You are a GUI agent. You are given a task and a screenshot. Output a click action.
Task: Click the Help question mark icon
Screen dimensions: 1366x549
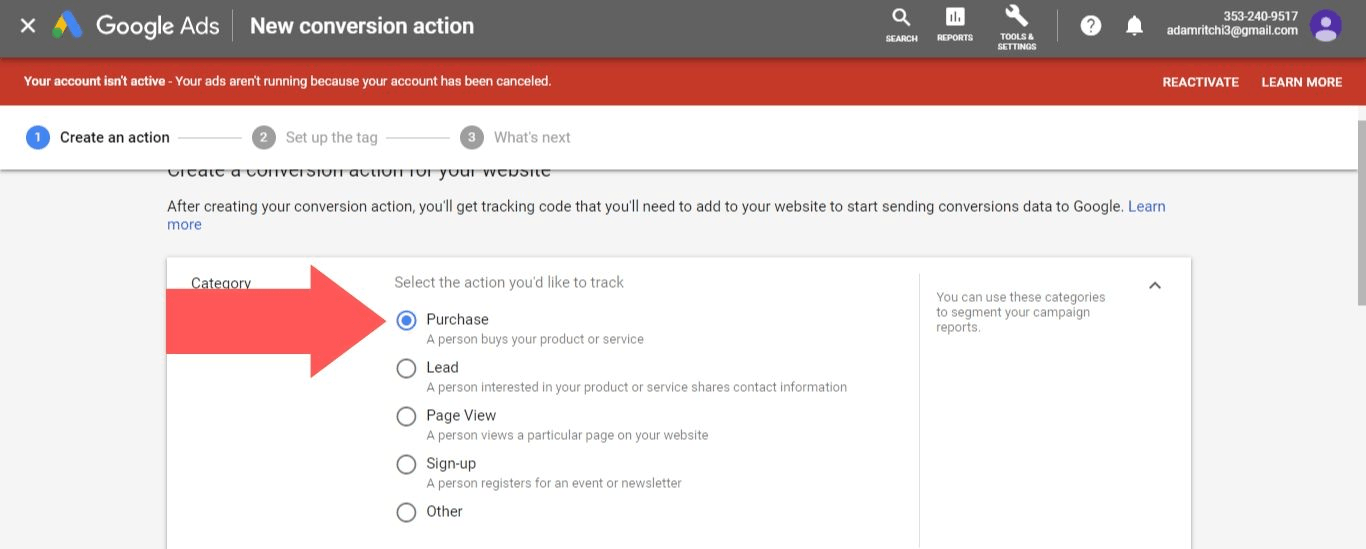click(1091, 26)
